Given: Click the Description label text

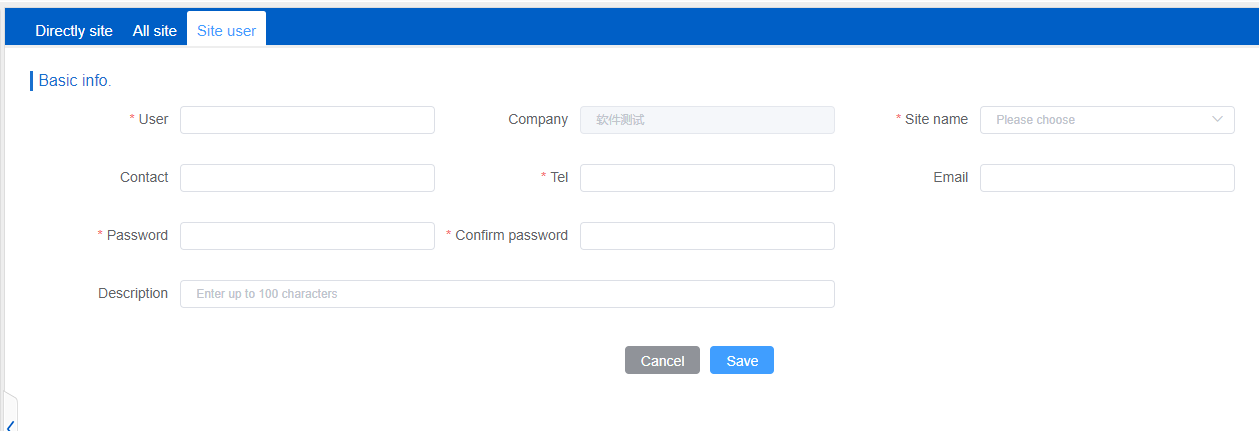Looking at the screenshot, I should click(x=133, y=293).
